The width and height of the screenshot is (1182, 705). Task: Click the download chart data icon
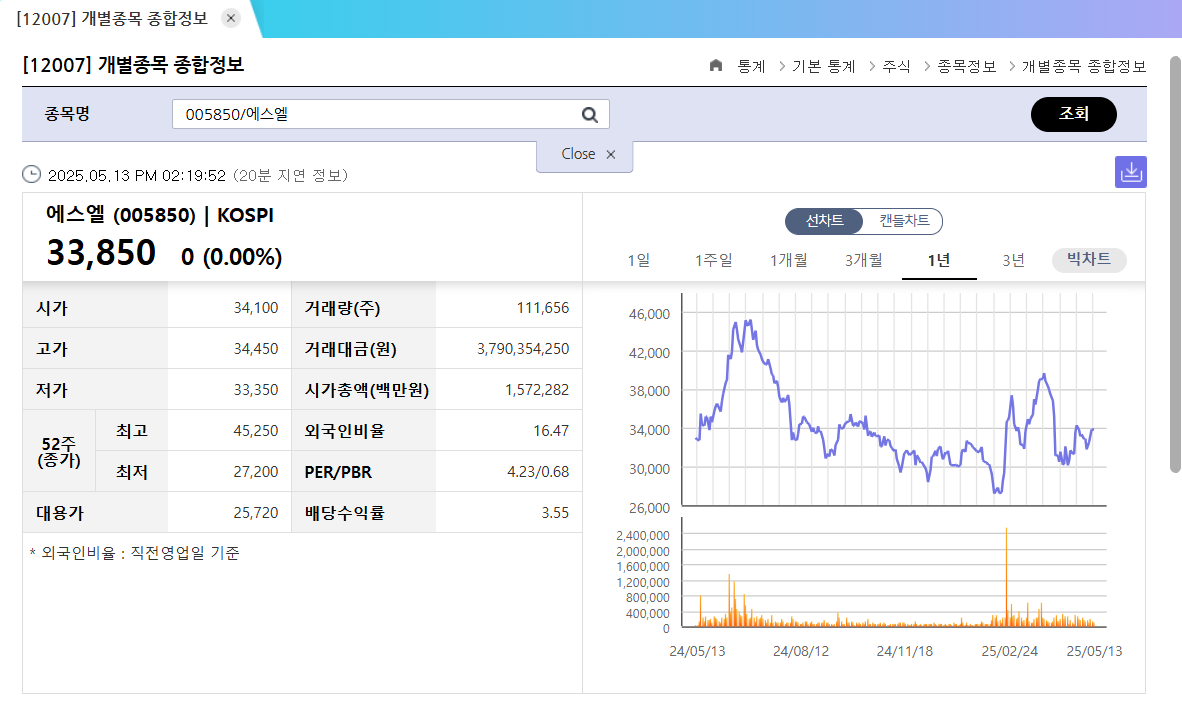1131,171
